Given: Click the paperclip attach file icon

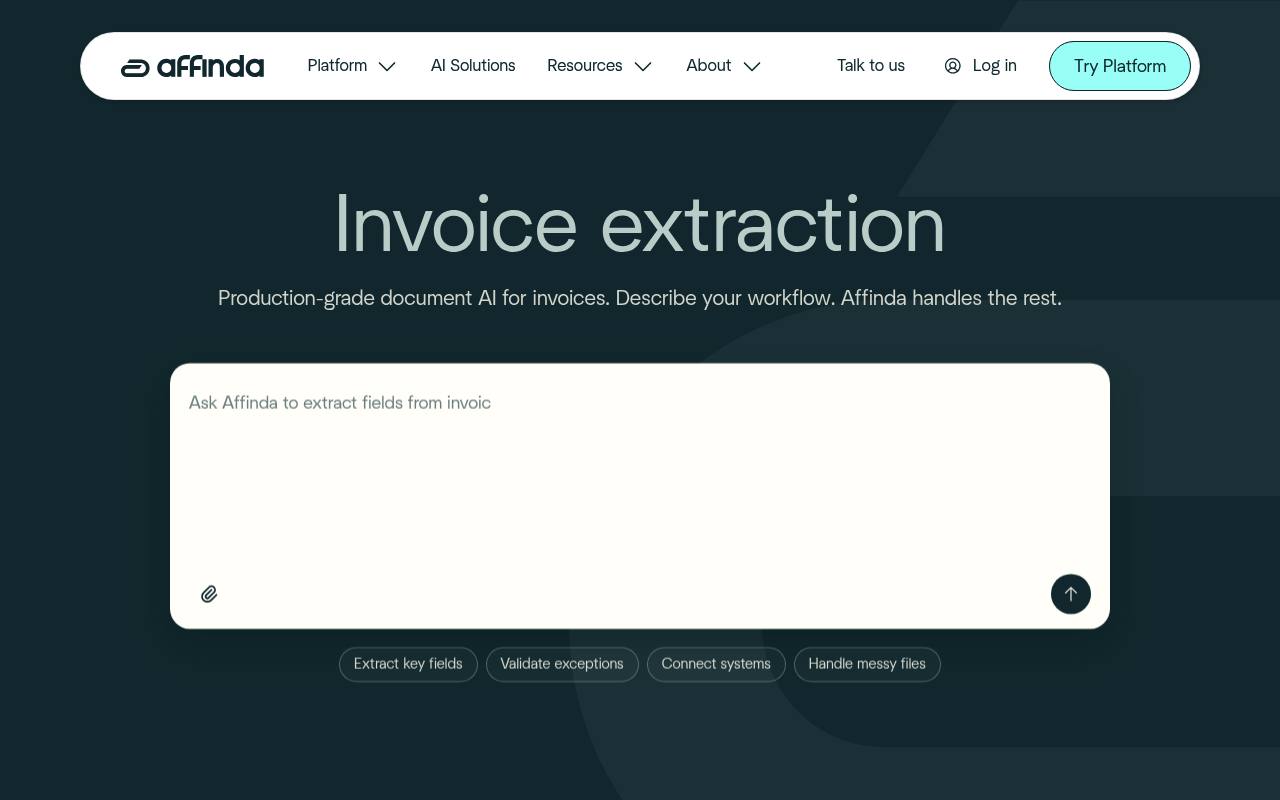Looking at the screenshot, I should pos(209,594).
